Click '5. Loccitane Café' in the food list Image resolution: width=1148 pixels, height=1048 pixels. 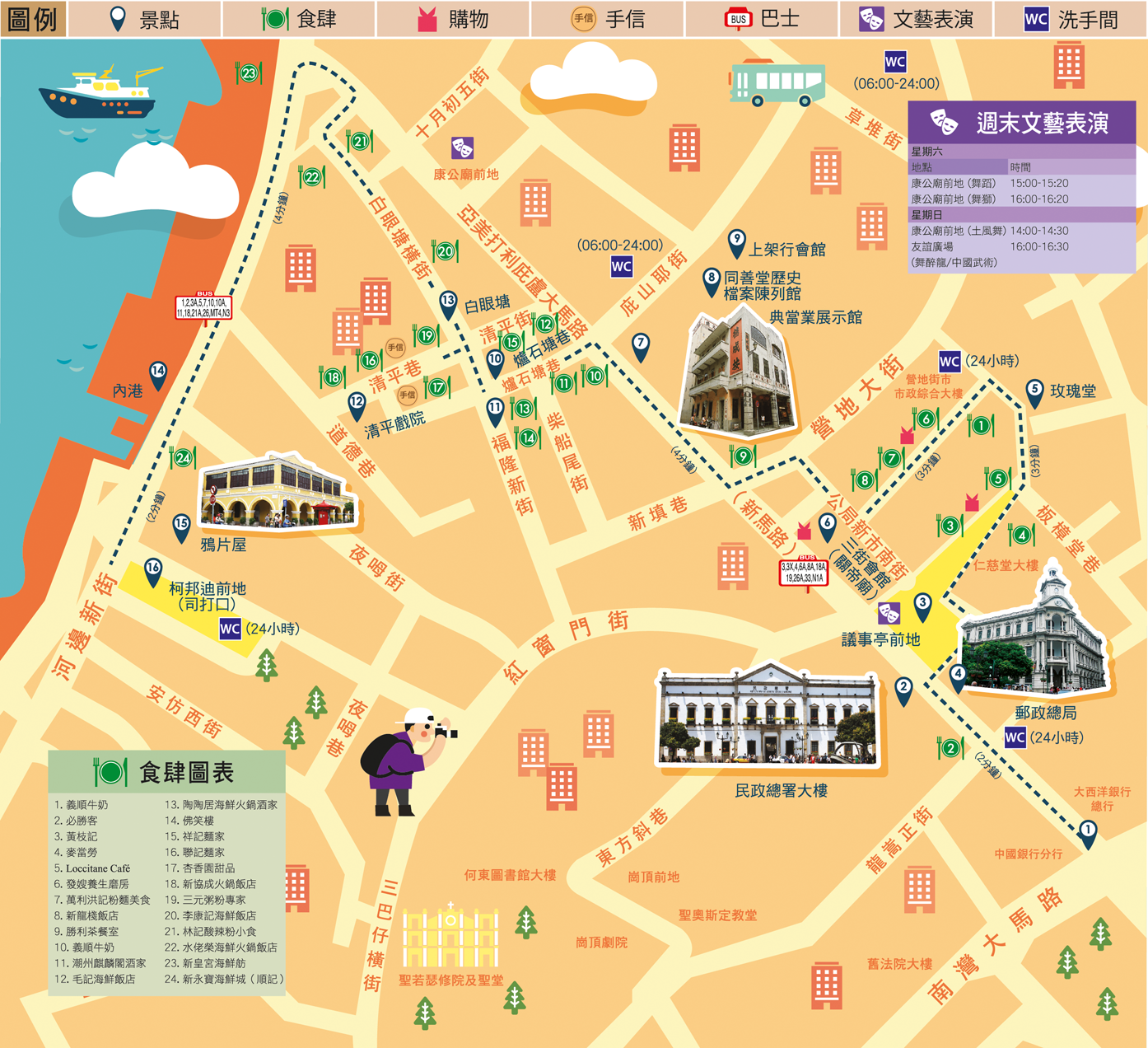pyautogui.click(x=92, y=868)
